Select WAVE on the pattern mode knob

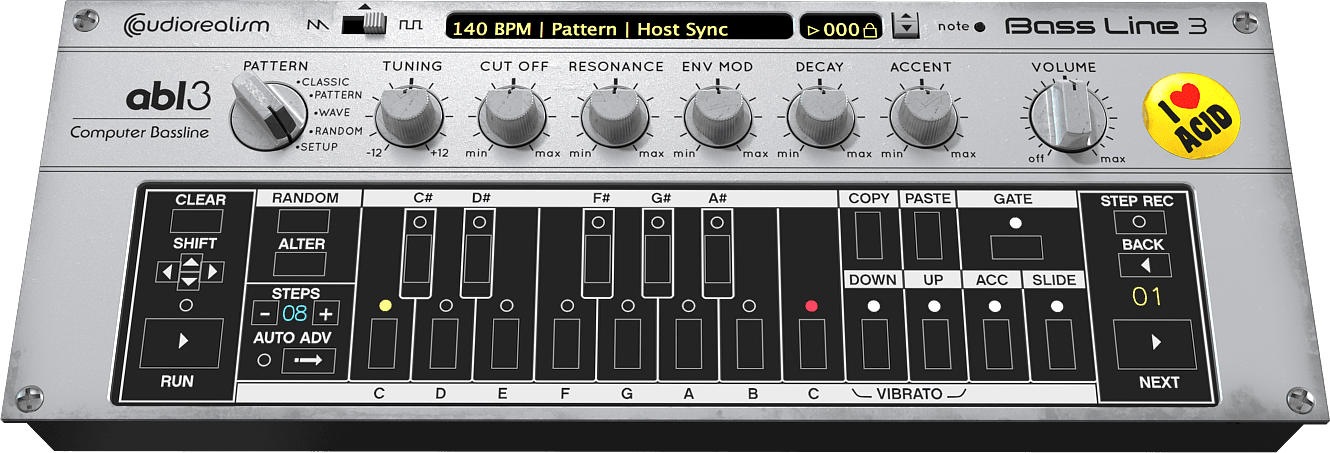(334, 113)
